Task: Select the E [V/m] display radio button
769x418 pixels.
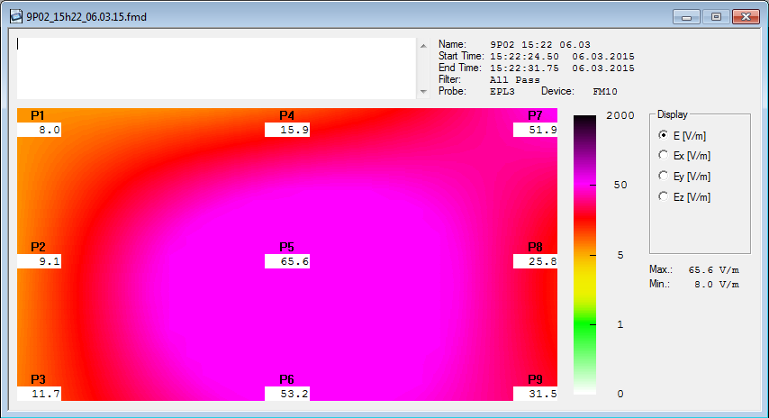Action: [663, 135]
